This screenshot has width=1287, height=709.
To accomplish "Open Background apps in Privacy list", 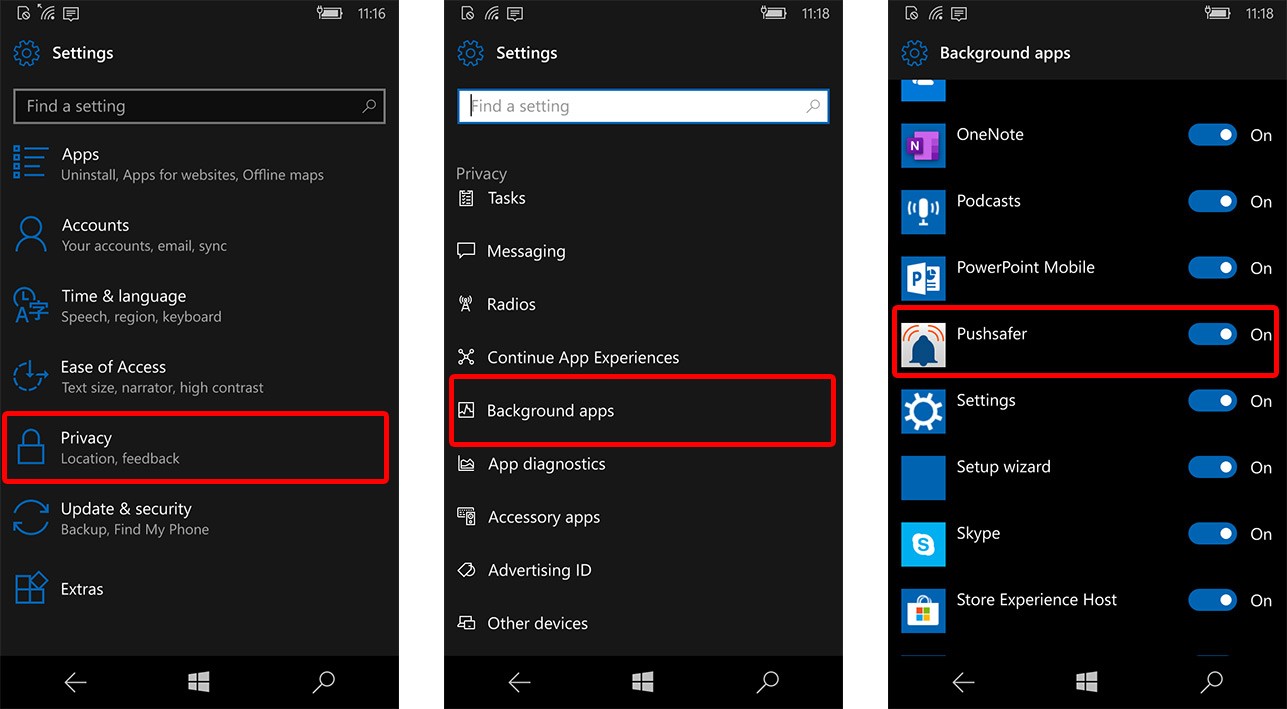I will 642,410.
